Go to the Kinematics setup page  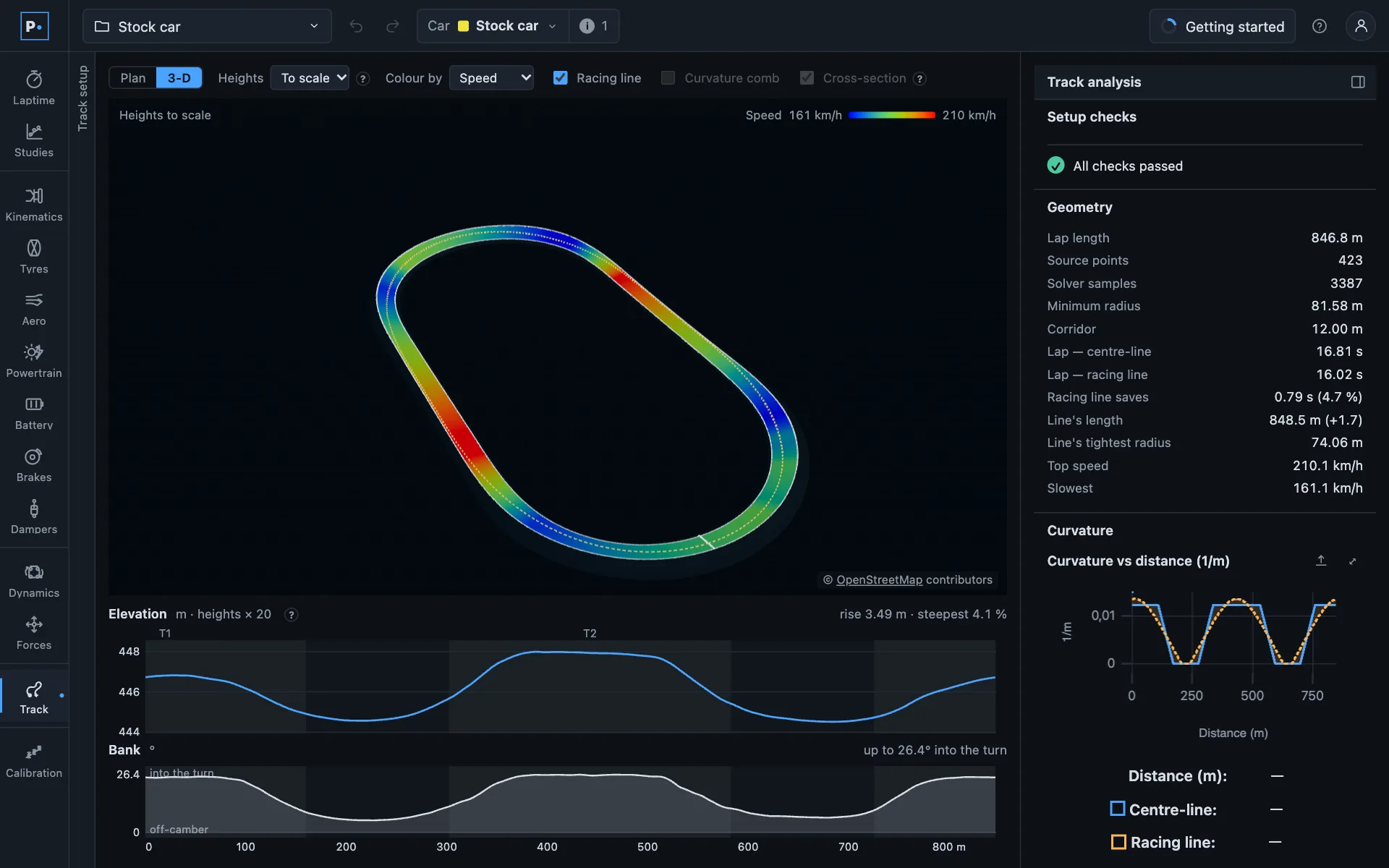(x=34, y=205)
